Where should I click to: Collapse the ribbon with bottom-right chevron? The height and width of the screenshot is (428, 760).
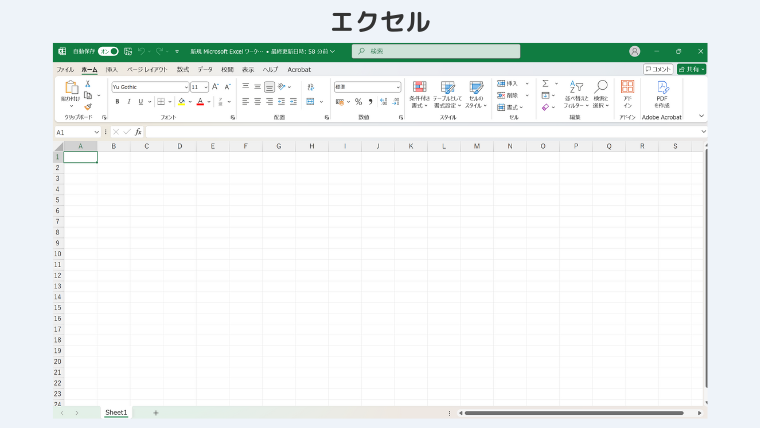[x=701, y=116]
